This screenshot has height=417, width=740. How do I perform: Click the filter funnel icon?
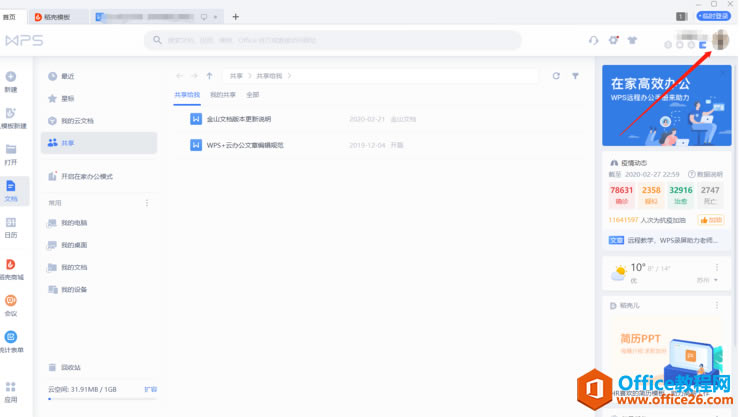coord(575,76)
